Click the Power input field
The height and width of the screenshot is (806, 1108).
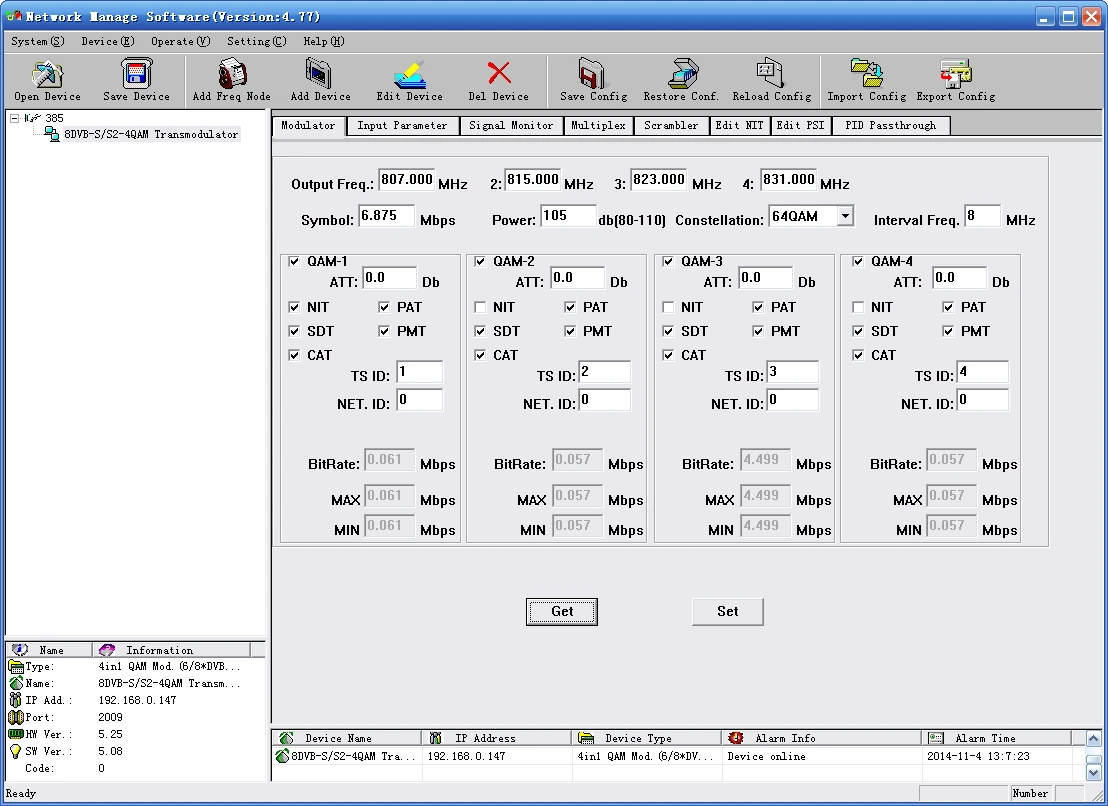pos(567,216)
